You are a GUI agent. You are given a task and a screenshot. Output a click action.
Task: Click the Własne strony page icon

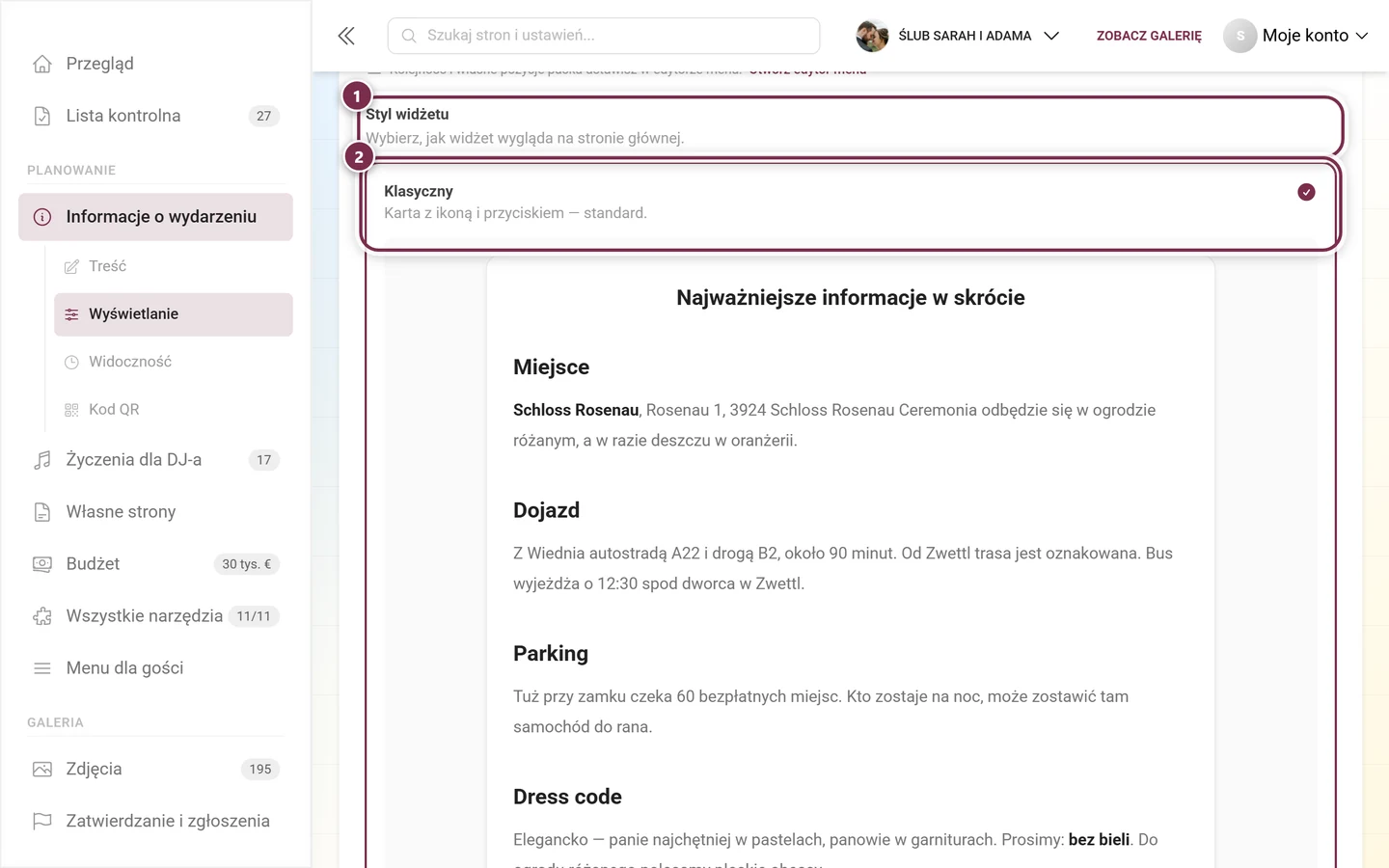pos(42,512)
